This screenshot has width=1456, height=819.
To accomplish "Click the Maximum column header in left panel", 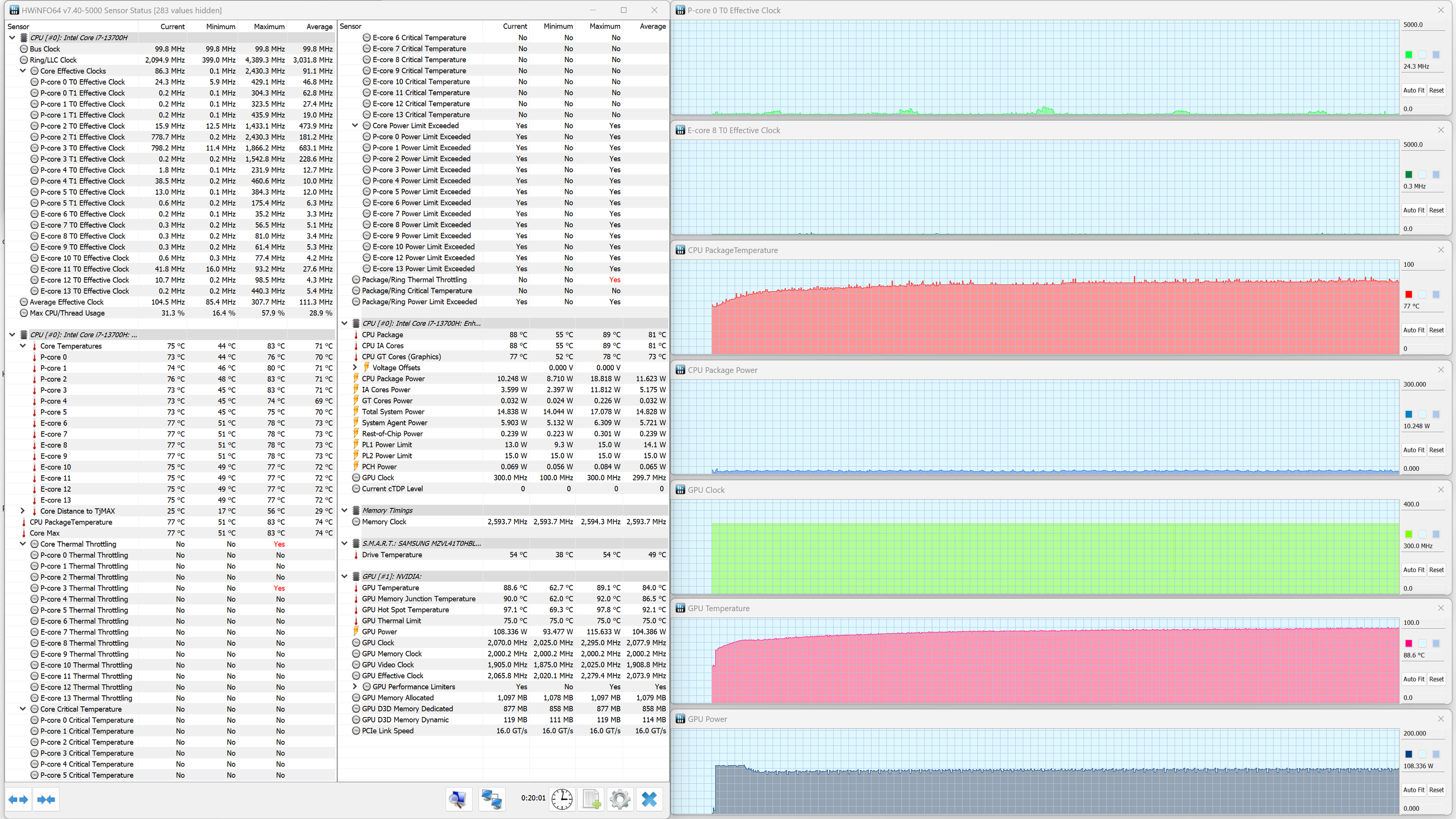I will (x=269, y=27).
